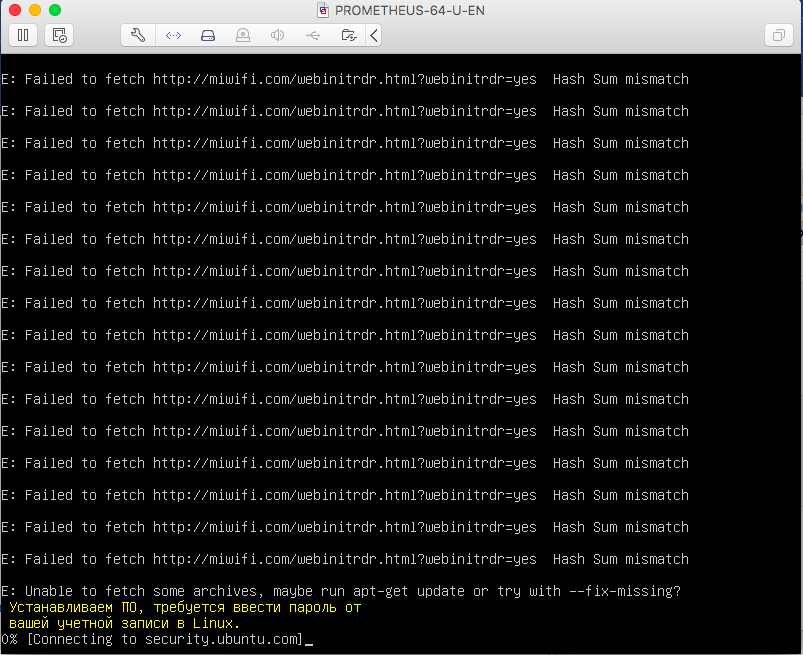
Task: Open virtual machine settings wrench
Action: tap(138, 35)
